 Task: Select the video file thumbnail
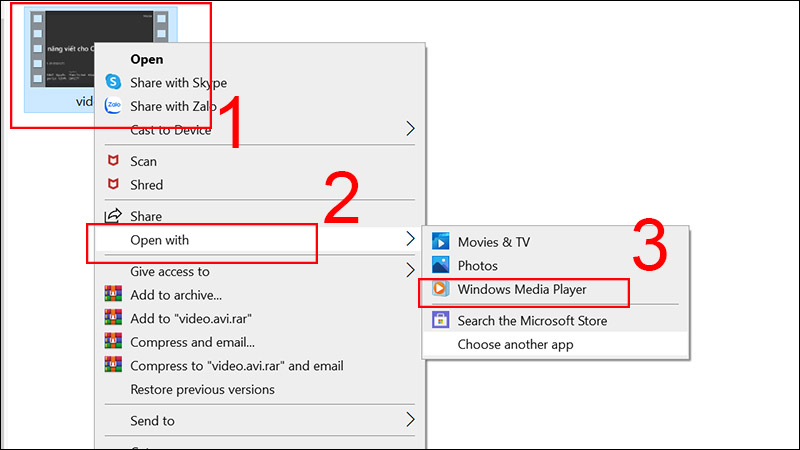61,48
